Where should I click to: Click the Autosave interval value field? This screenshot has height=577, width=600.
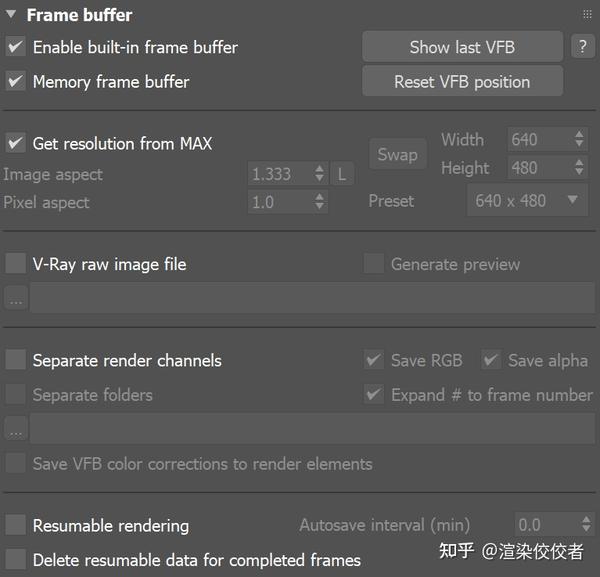click(545, 525)
